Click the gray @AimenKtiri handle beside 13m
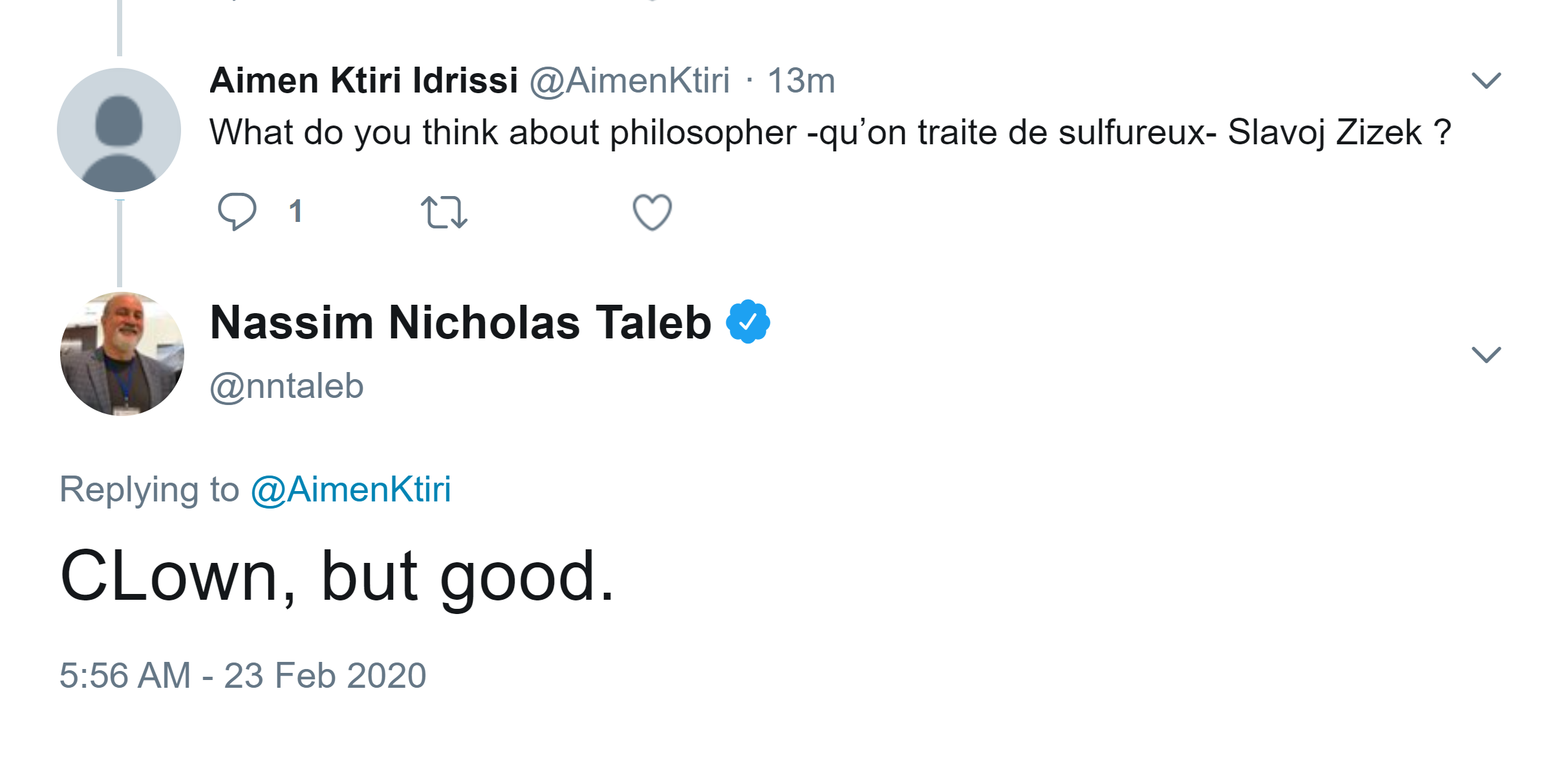1568x757 pixels. coord(629,81)
